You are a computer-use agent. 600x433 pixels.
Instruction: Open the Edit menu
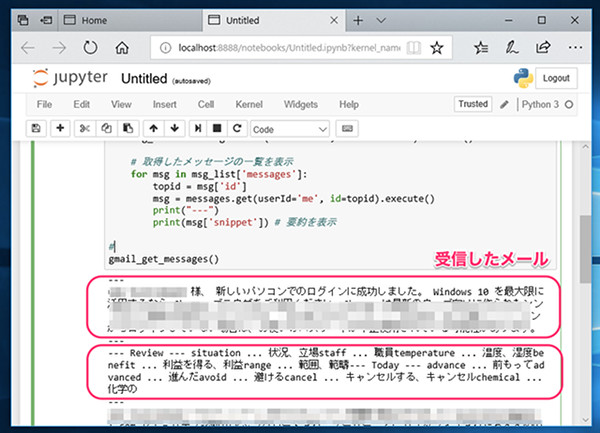[x=82, y=104]
